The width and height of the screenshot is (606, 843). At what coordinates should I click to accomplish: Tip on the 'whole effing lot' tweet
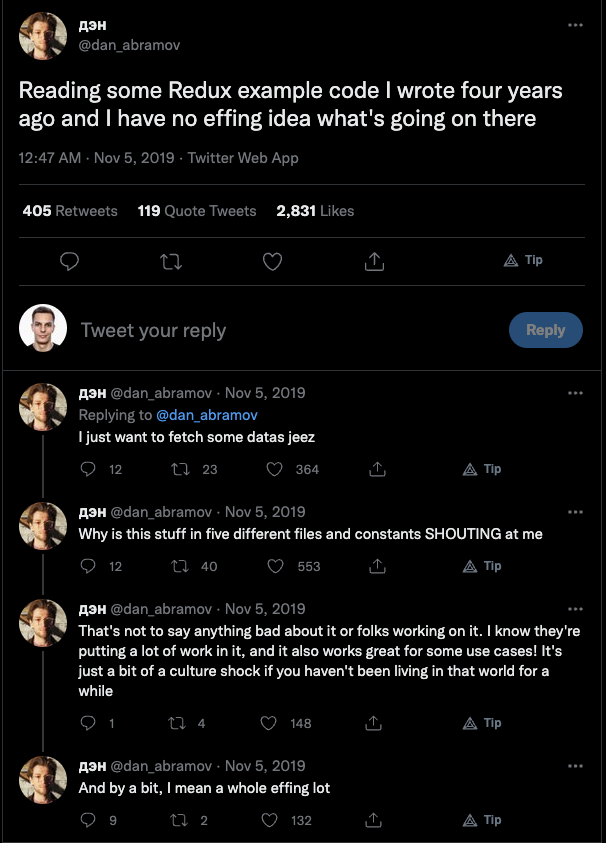482,820
